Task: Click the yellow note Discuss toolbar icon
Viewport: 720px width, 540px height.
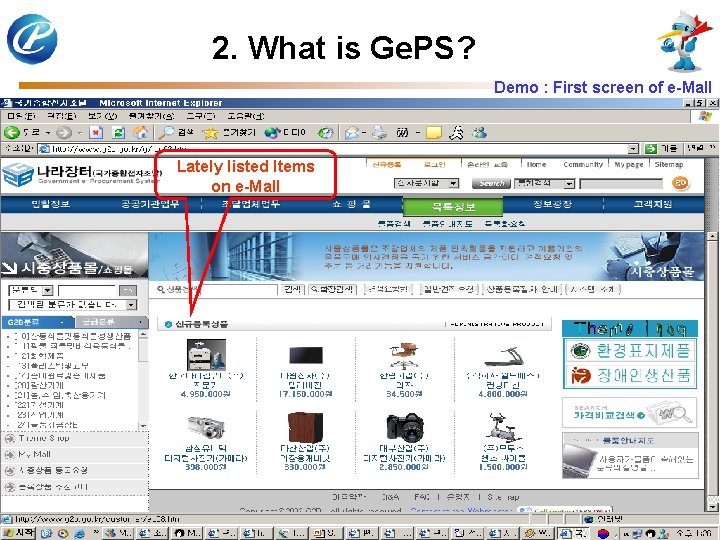Action: pos(433,133)
